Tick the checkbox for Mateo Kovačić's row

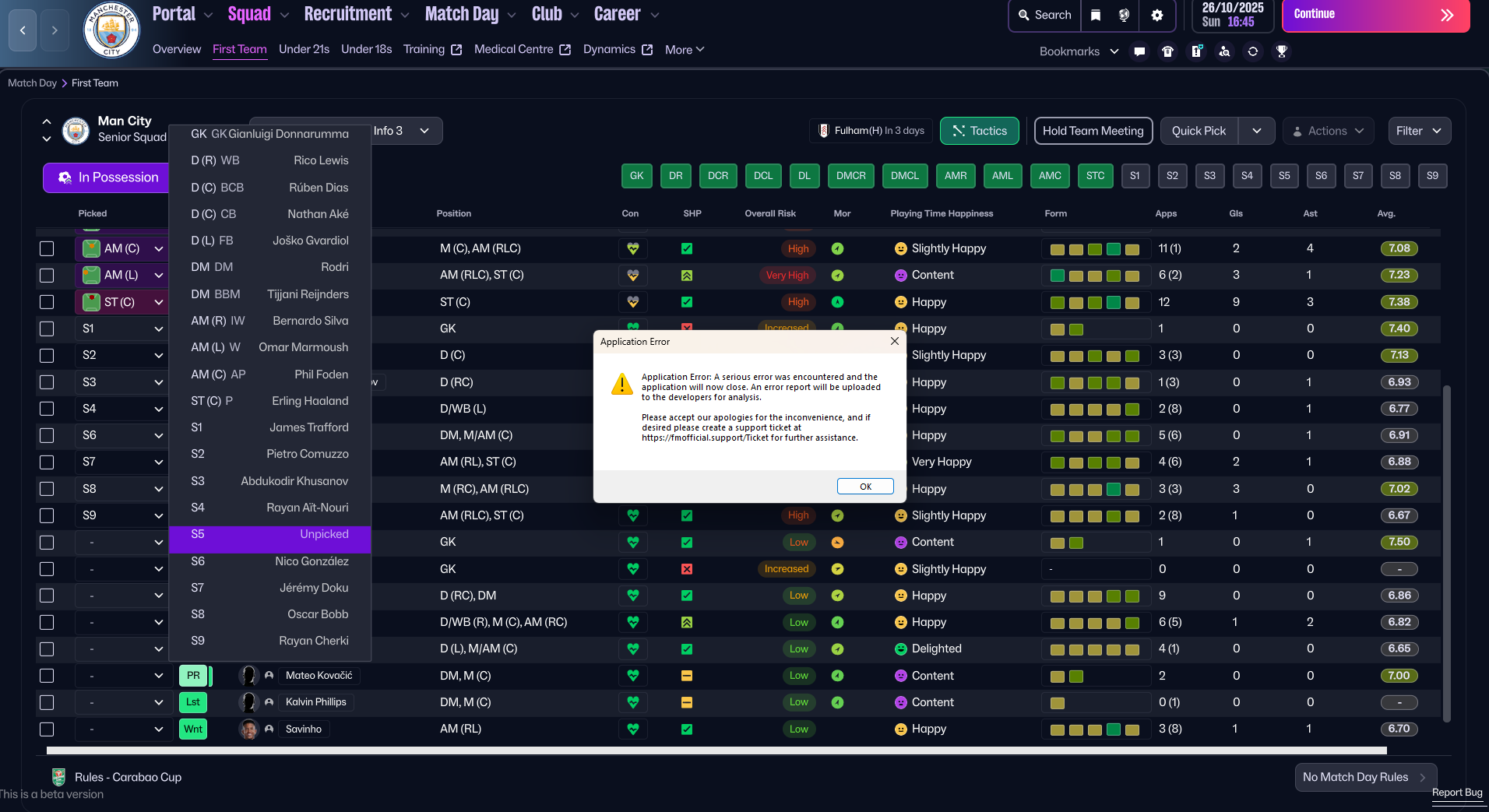tap(47, 676)
